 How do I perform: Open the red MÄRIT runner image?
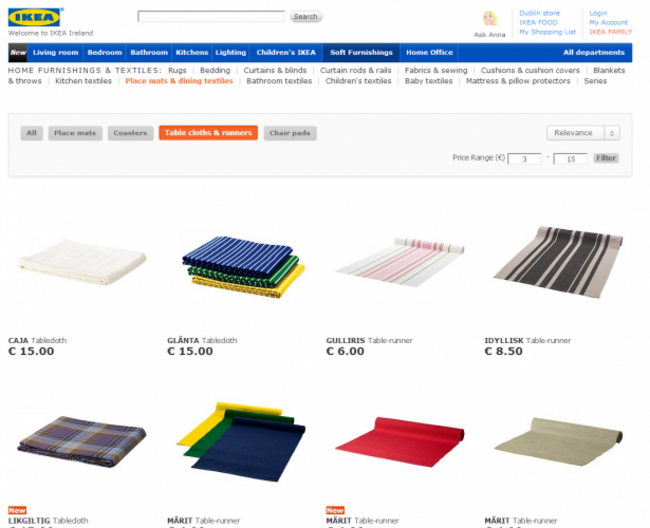pyautogui.click(x=400, y=441)
